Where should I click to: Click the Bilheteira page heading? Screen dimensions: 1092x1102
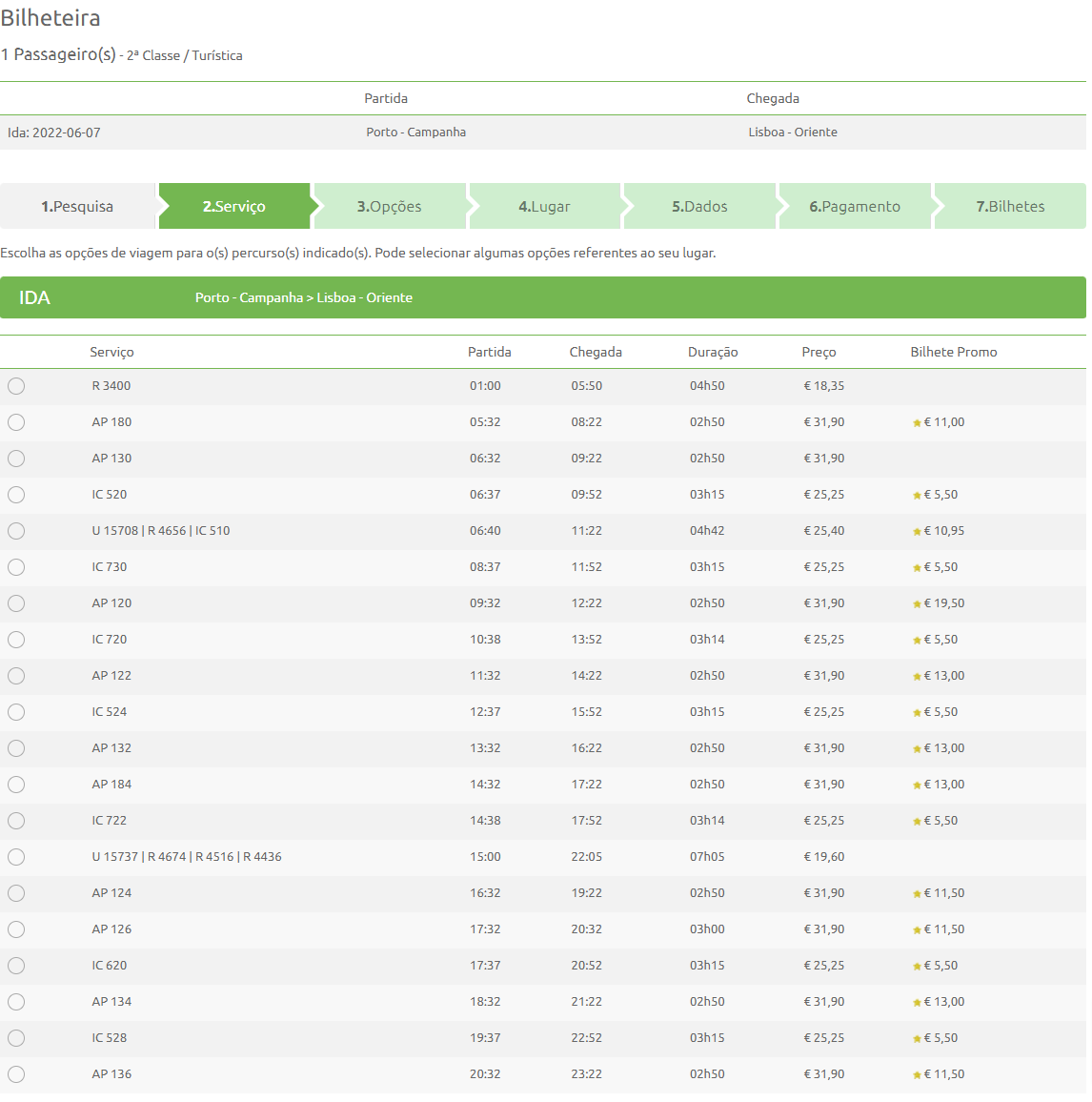(51, 17)
